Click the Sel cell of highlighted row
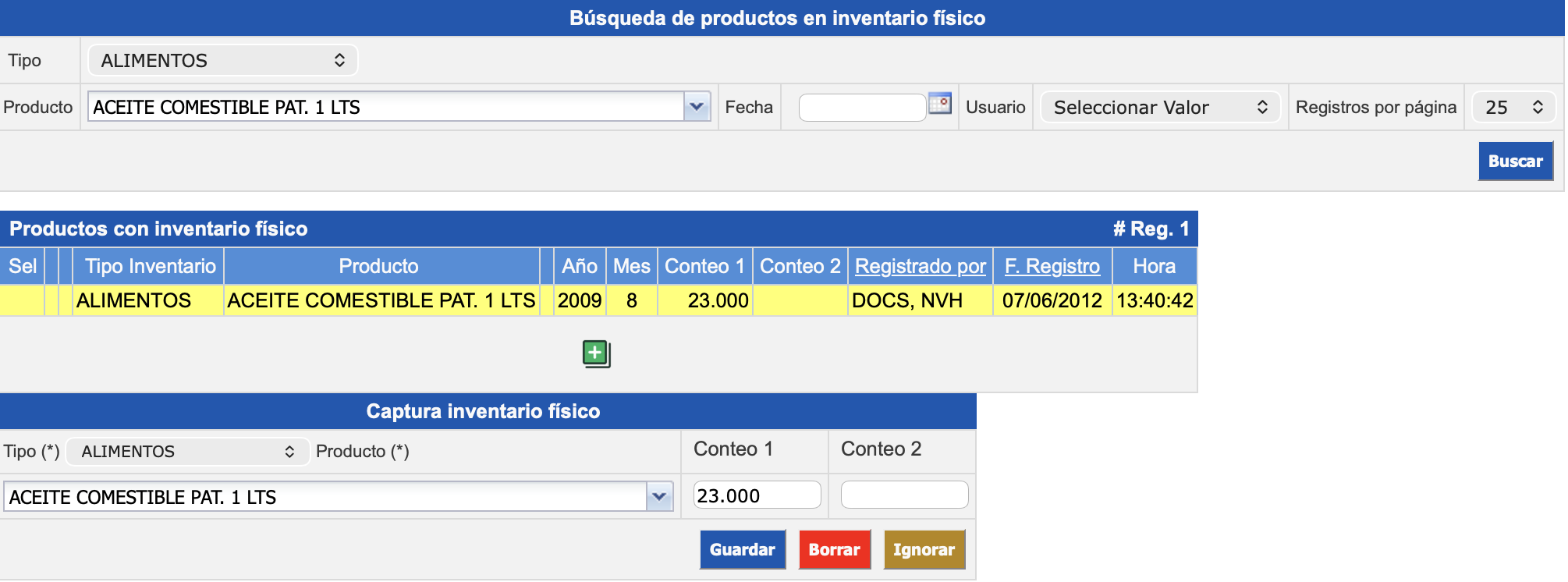 point(22,301)
